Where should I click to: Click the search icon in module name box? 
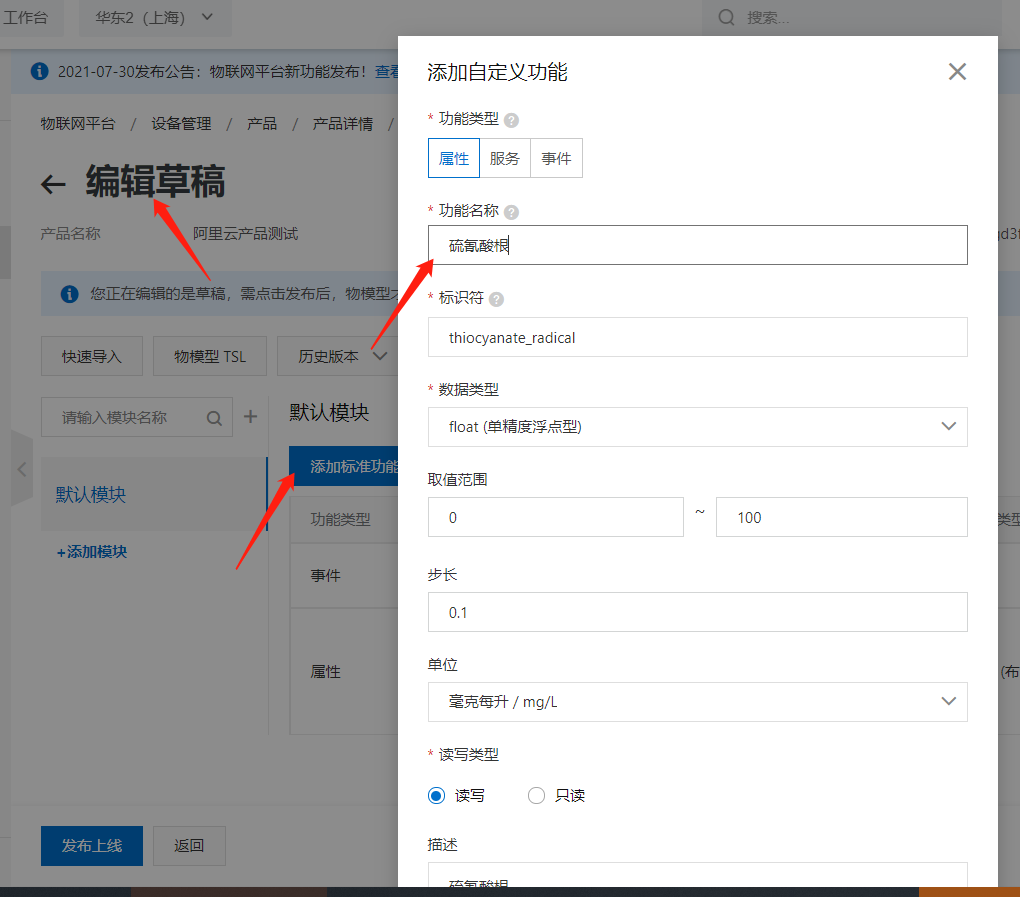[x=214, y=418]
